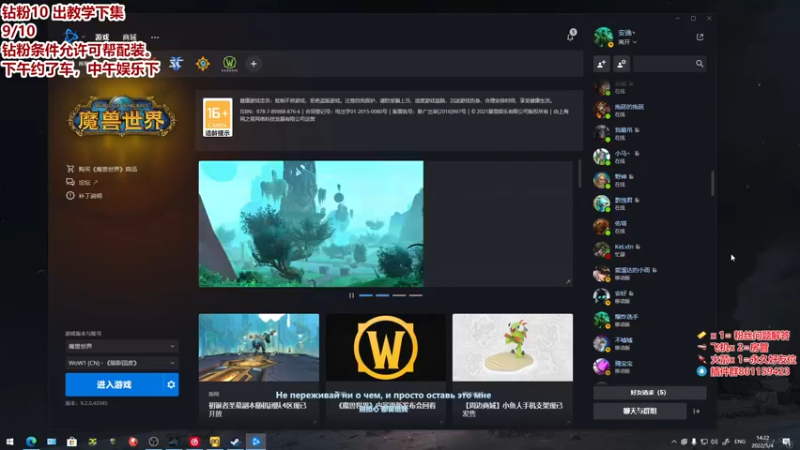Open Steam from the taskbar
The width and height of the screenshot is (800, 450).
tap(235, 441)
